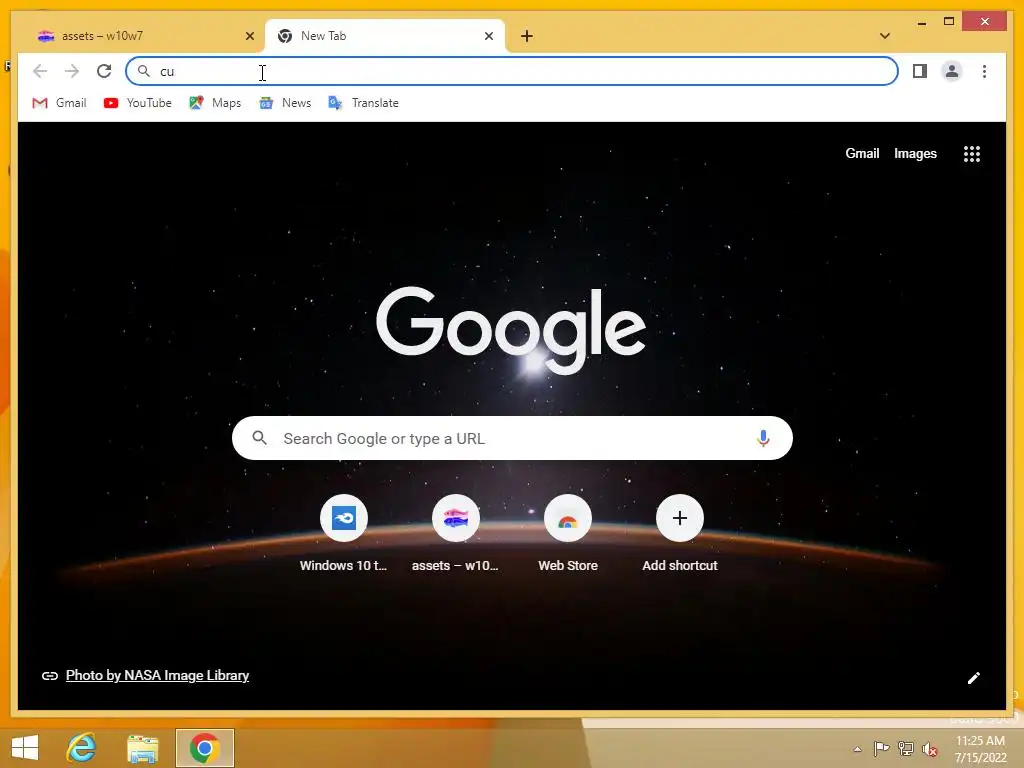Start voice search with microphone icon
This screenshot has width=1024, height=768.
pyautogui.click(x=763, y=438)
